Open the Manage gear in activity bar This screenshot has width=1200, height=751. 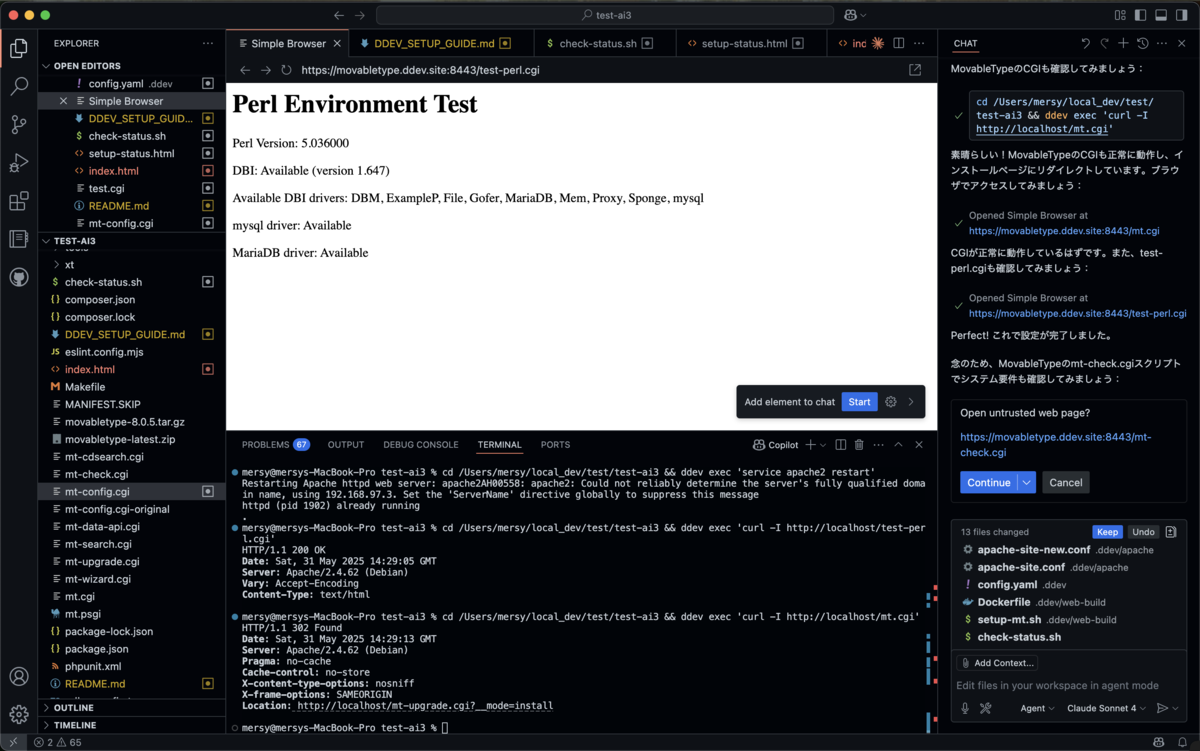tap(18, 714)
